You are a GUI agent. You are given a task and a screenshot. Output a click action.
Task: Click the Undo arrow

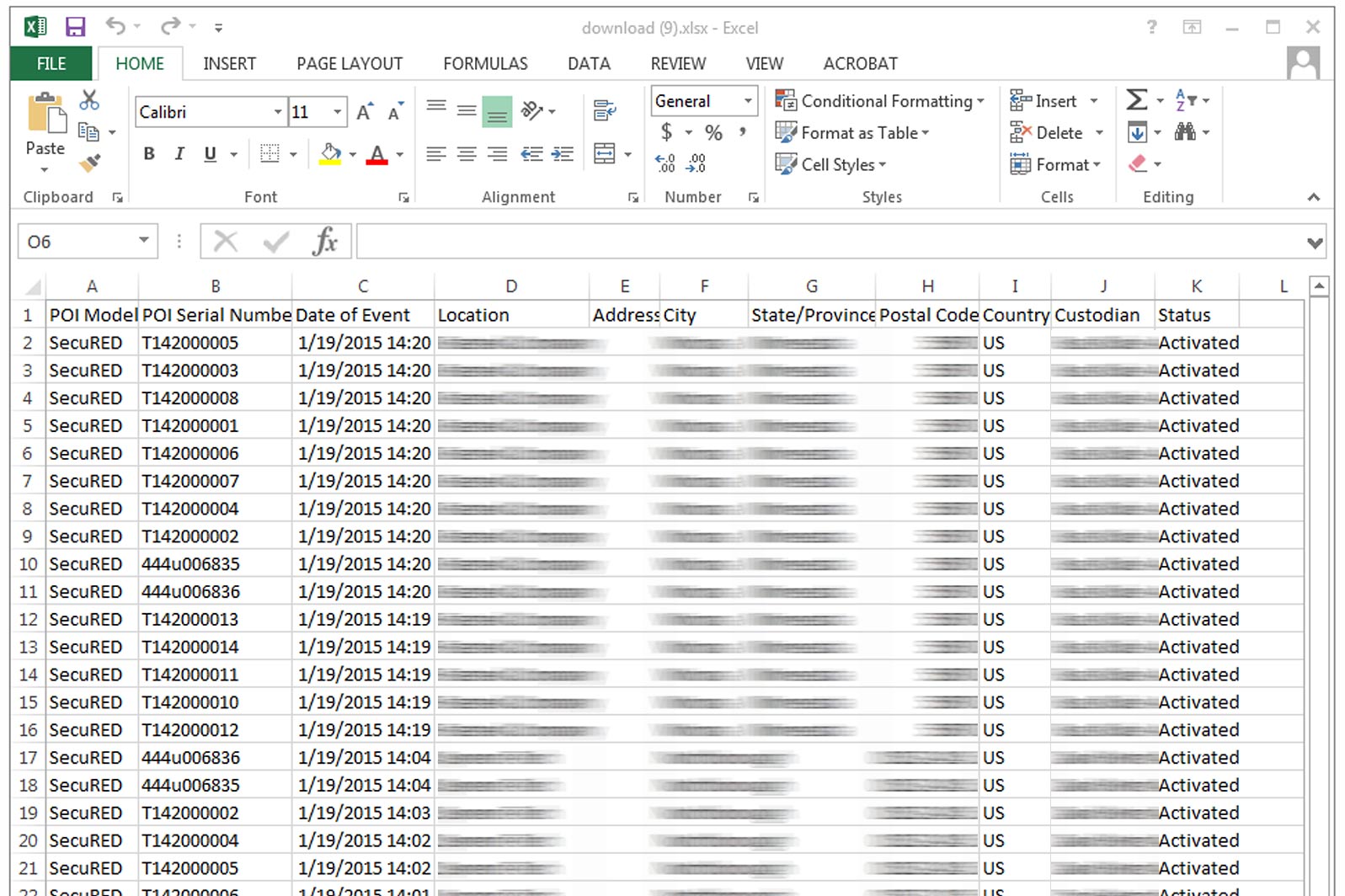tap(115, 27)
